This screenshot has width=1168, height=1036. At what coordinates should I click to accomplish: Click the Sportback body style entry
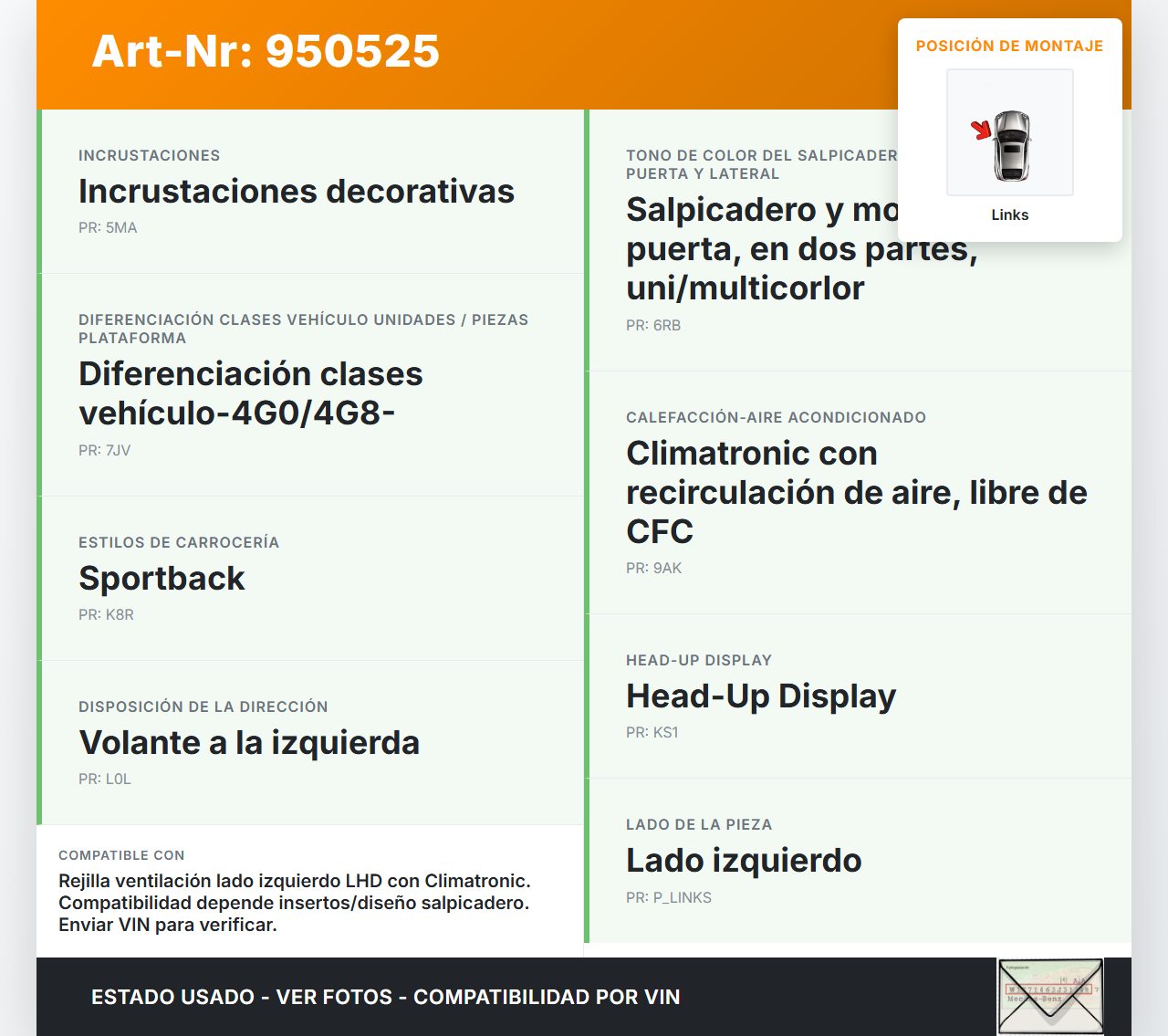click(162, 579)
